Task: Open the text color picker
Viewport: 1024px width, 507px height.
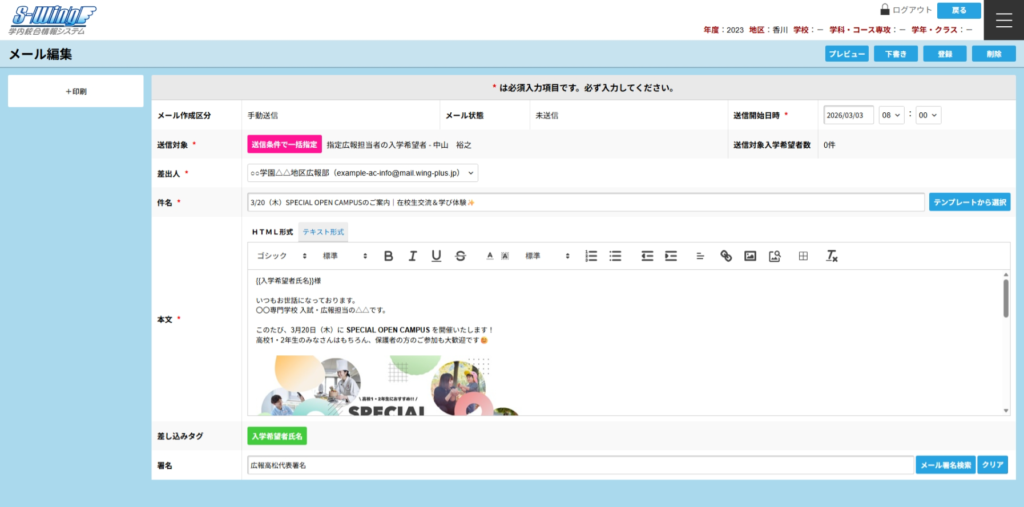Action: pyautogui.click(x=490, y=256)
